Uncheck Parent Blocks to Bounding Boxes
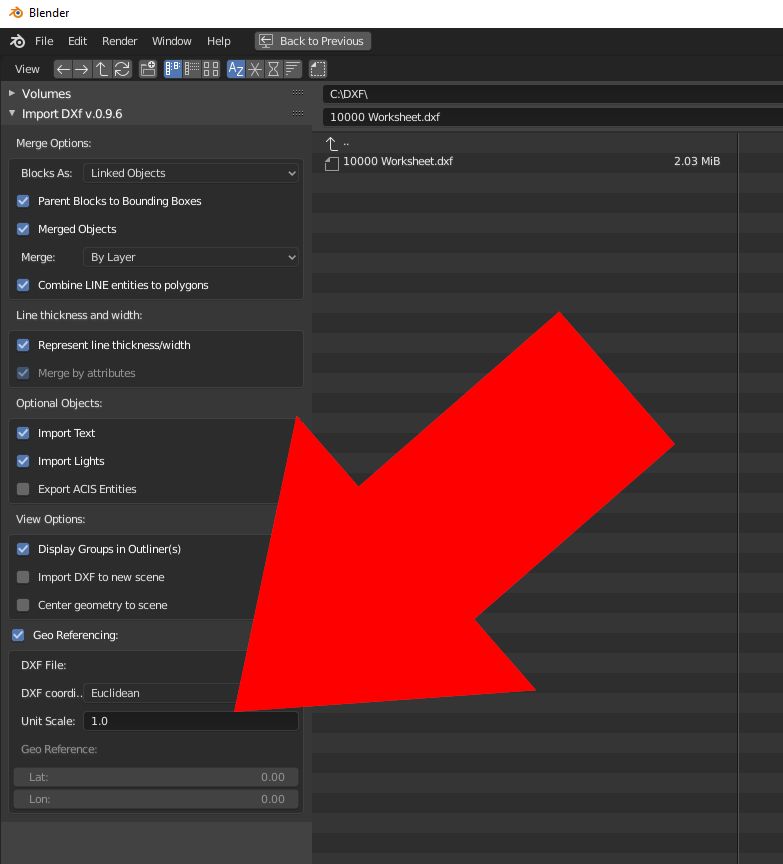783x864 pixels. click(23, 201)
